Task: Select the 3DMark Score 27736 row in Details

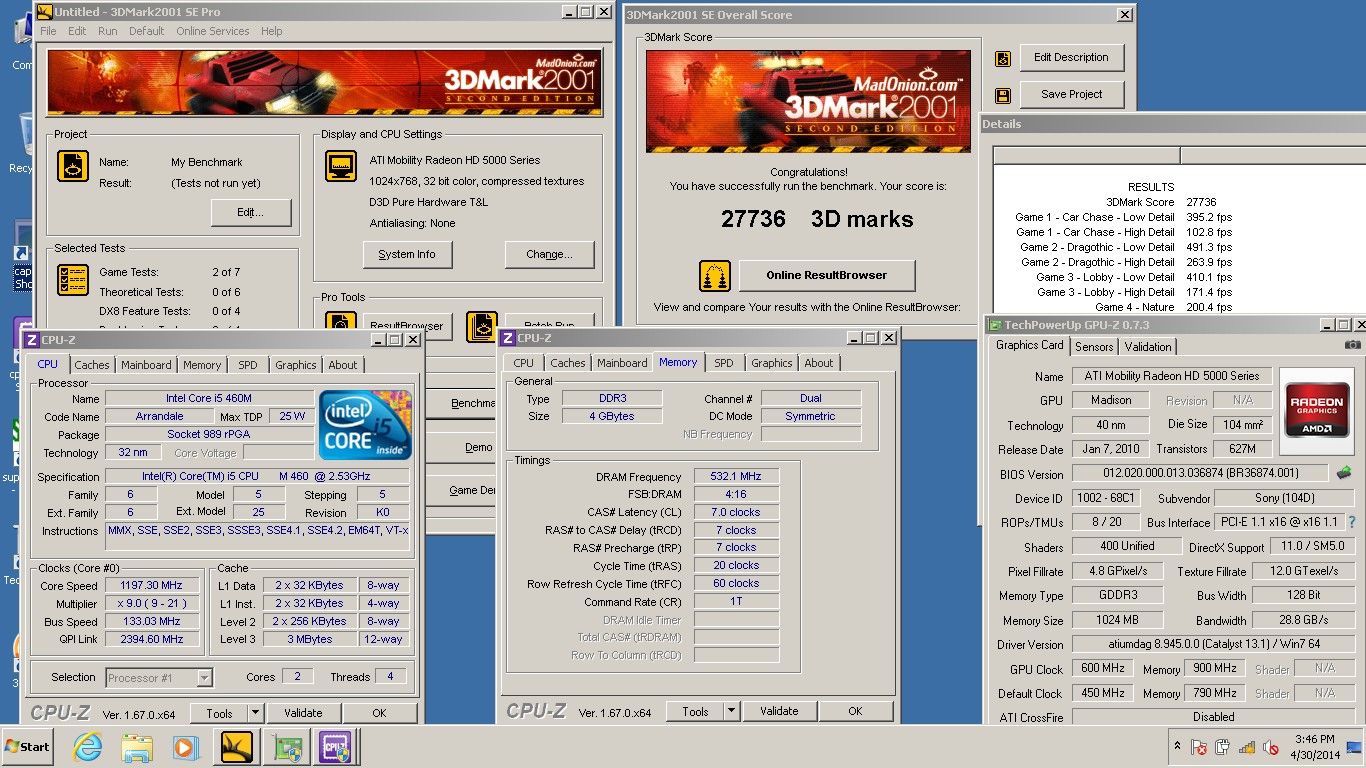Action: tap(1179, 202)
